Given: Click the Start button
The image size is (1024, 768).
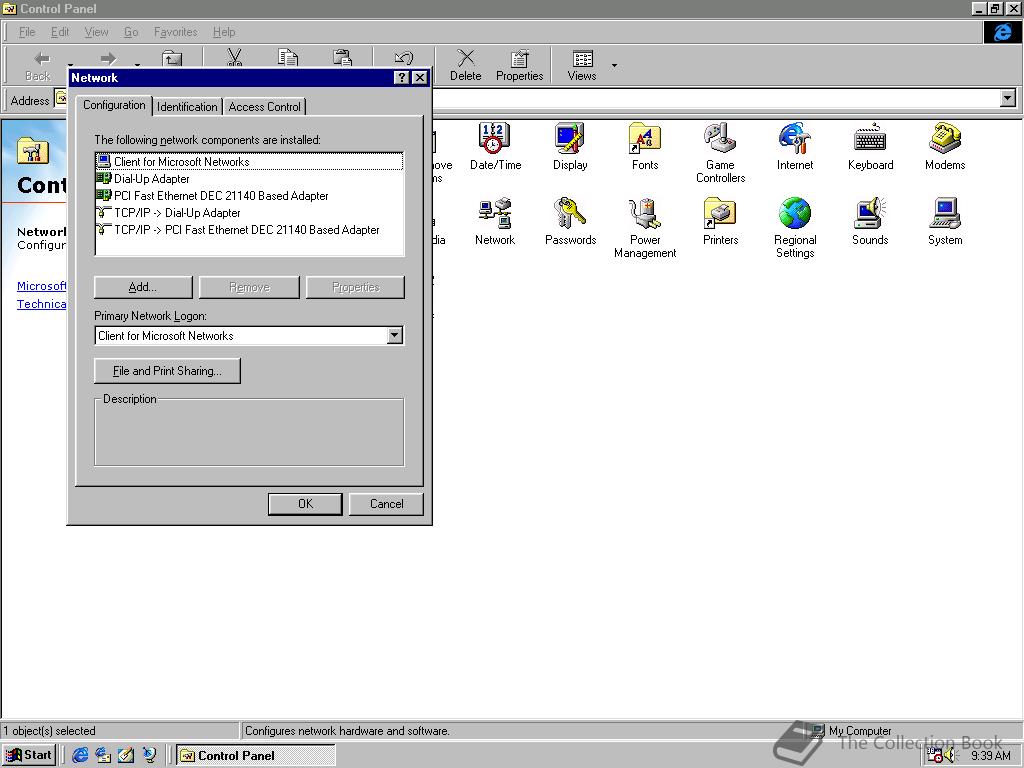Looking at the screenshot, I should [x=29, y=755].
